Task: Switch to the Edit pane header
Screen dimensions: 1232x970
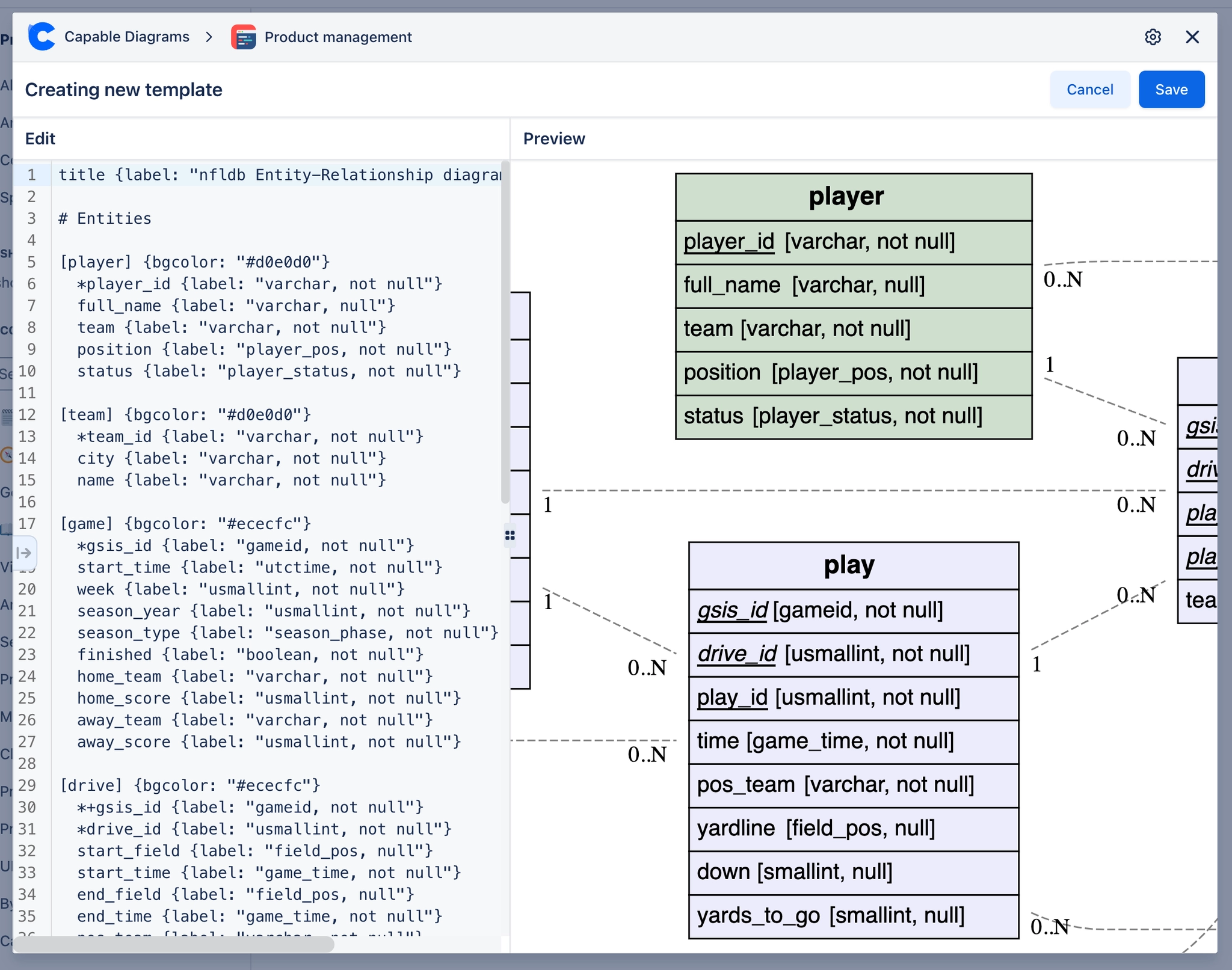Action: point(40,138)
